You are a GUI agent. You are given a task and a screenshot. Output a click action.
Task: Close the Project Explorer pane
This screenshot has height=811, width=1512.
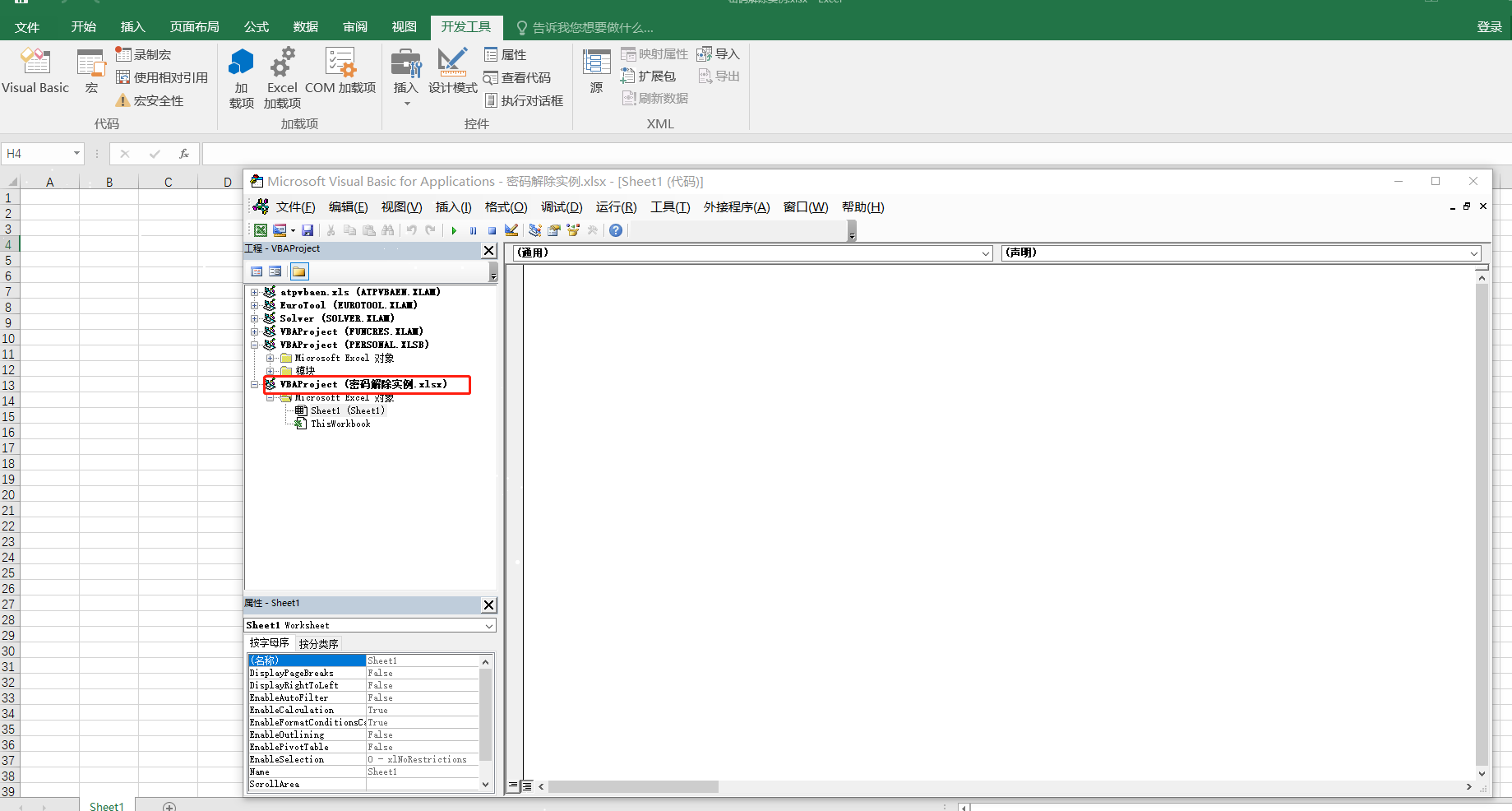488,250
